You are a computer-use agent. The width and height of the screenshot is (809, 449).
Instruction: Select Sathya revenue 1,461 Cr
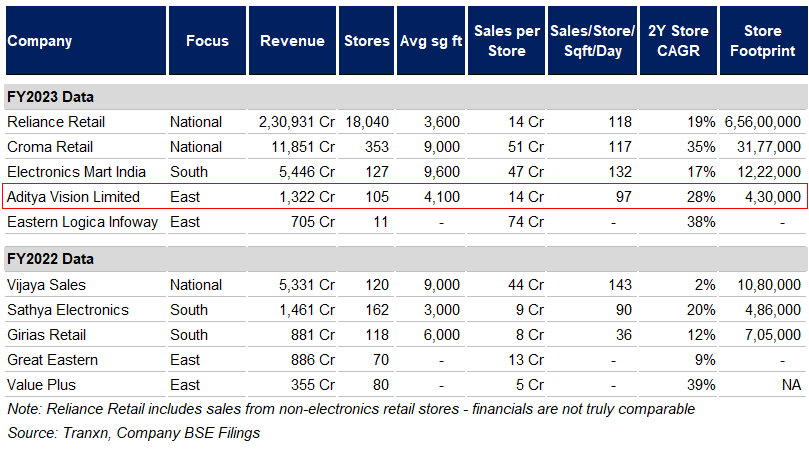point(307,310)
